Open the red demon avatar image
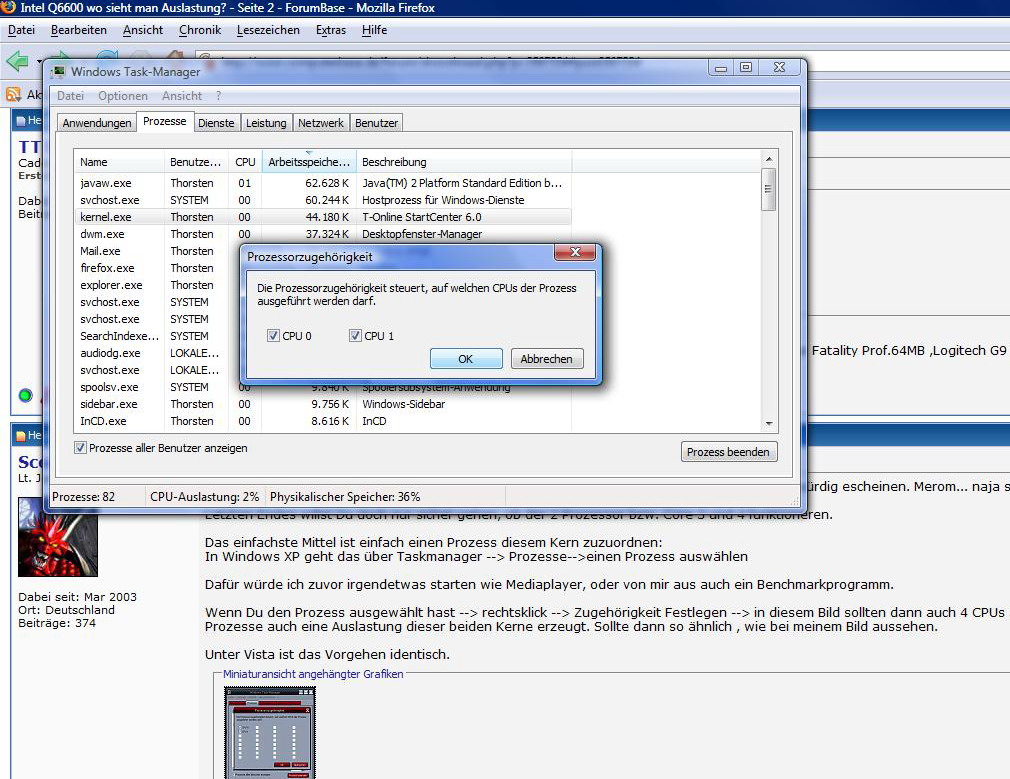Screen dimensions: 1010x779 58,537
